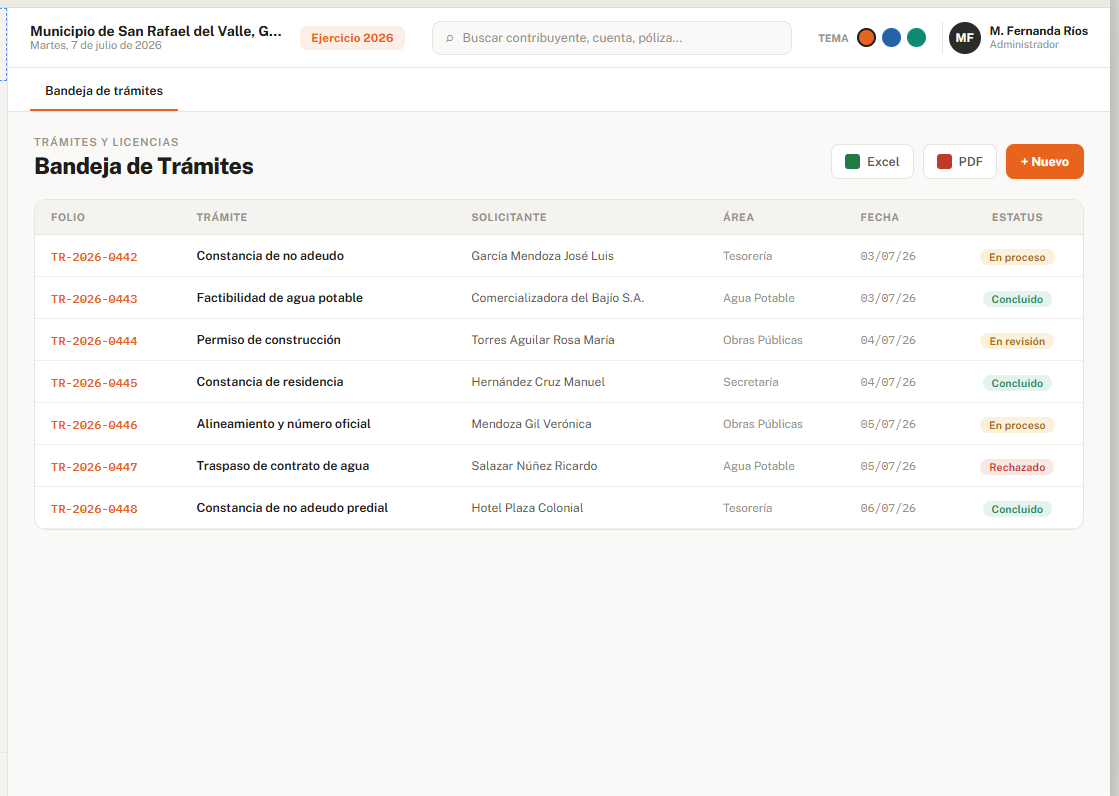Click 'Concluido' status of TR-2026-0443
This screenshot has height=796, width=1119.
pos(1017,300)
